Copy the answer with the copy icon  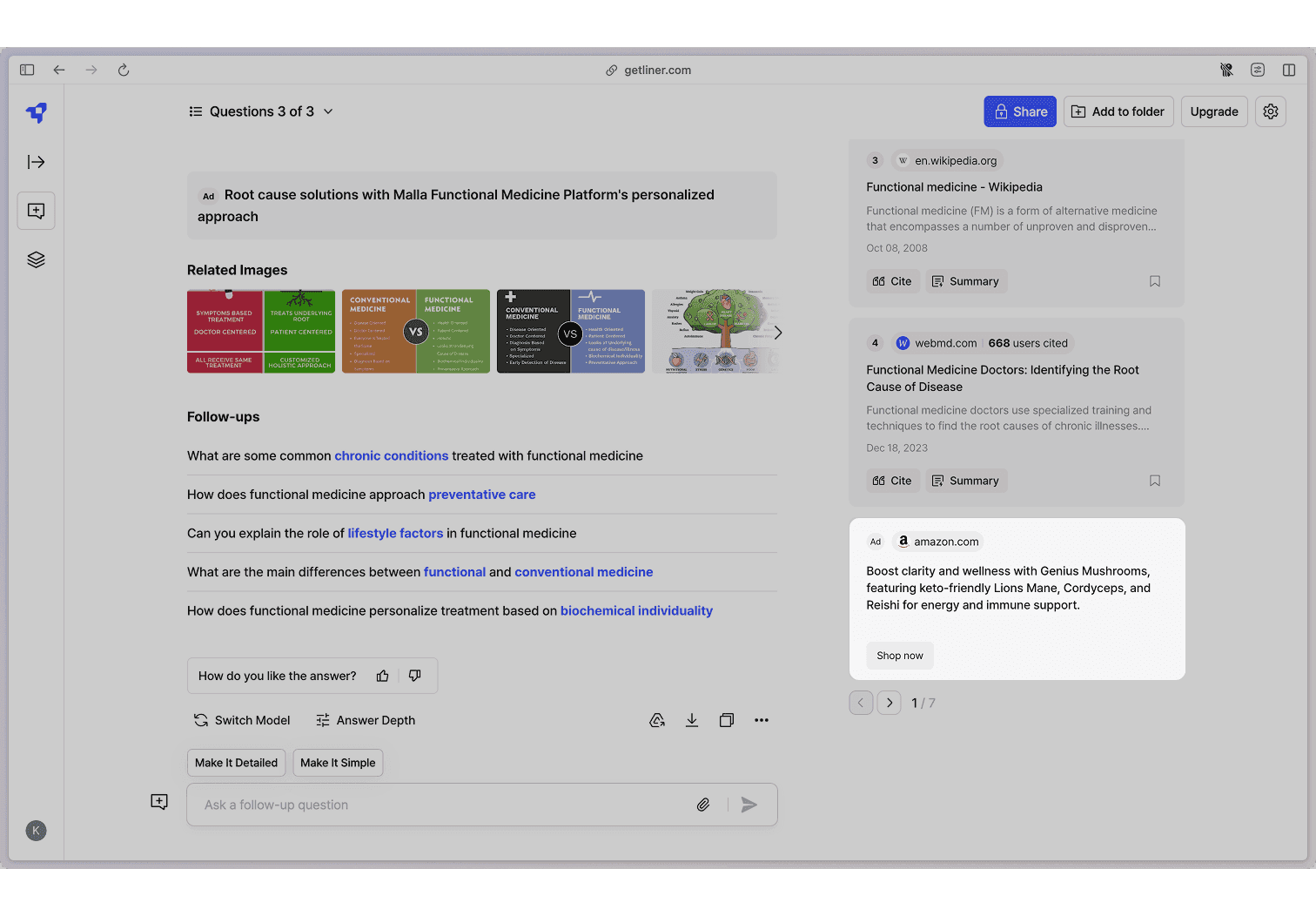tap(727, 720)
